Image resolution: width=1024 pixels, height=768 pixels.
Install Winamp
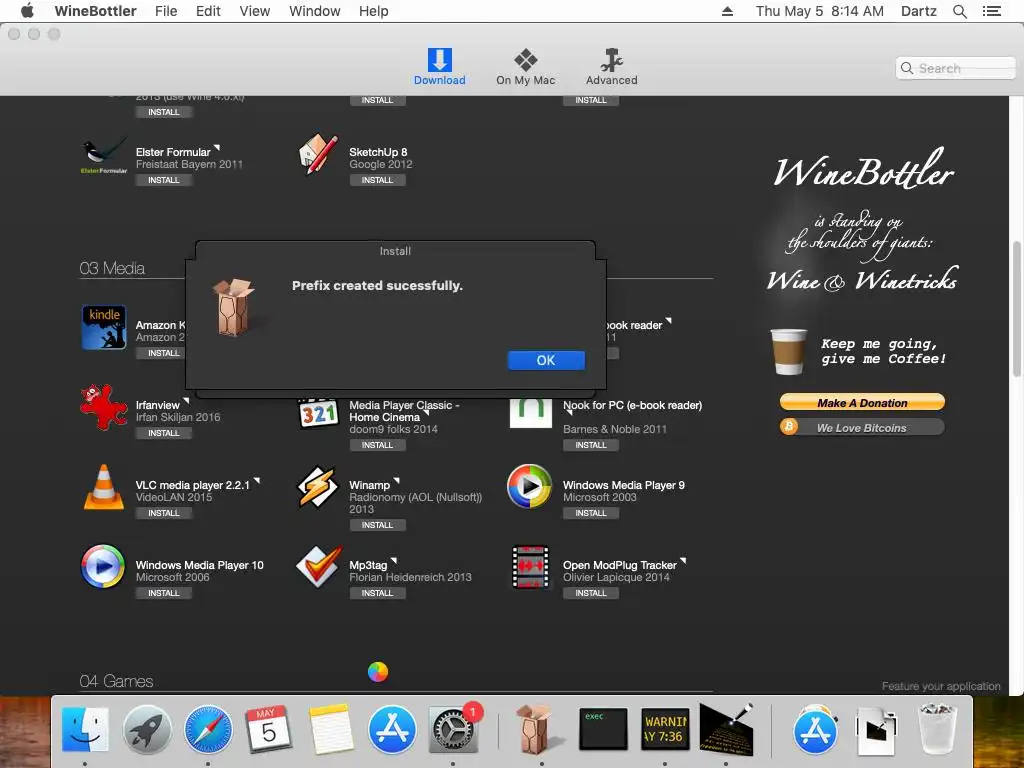coord(377,525)
